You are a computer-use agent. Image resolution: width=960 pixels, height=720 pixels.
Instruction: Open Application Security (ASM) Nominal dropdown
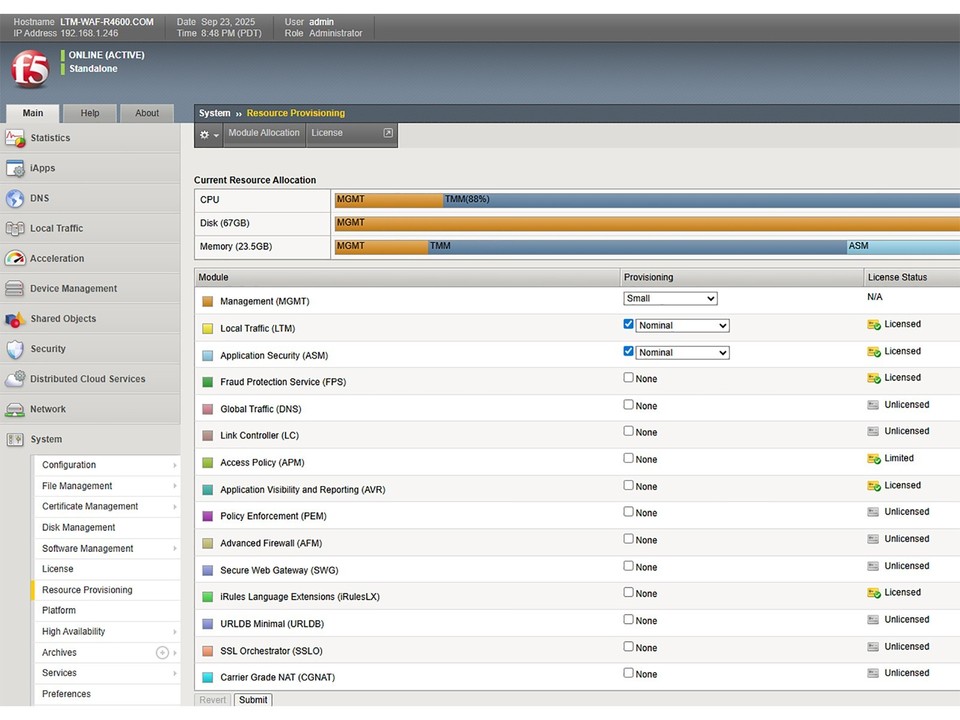(x=682, y=352)
